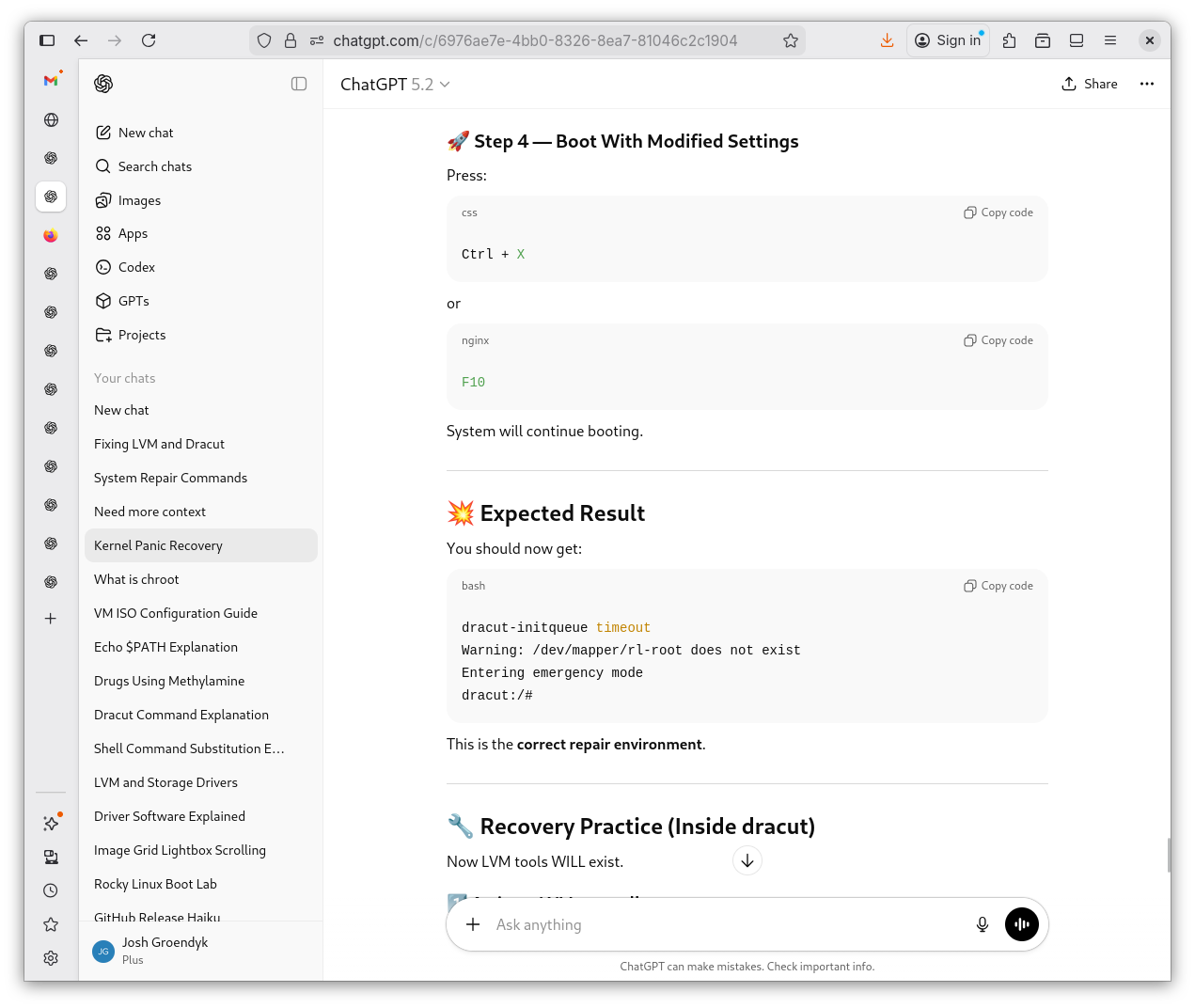1195x1008 pixels.
Task: Reload the page in the browser
Action: pos(149,40)
